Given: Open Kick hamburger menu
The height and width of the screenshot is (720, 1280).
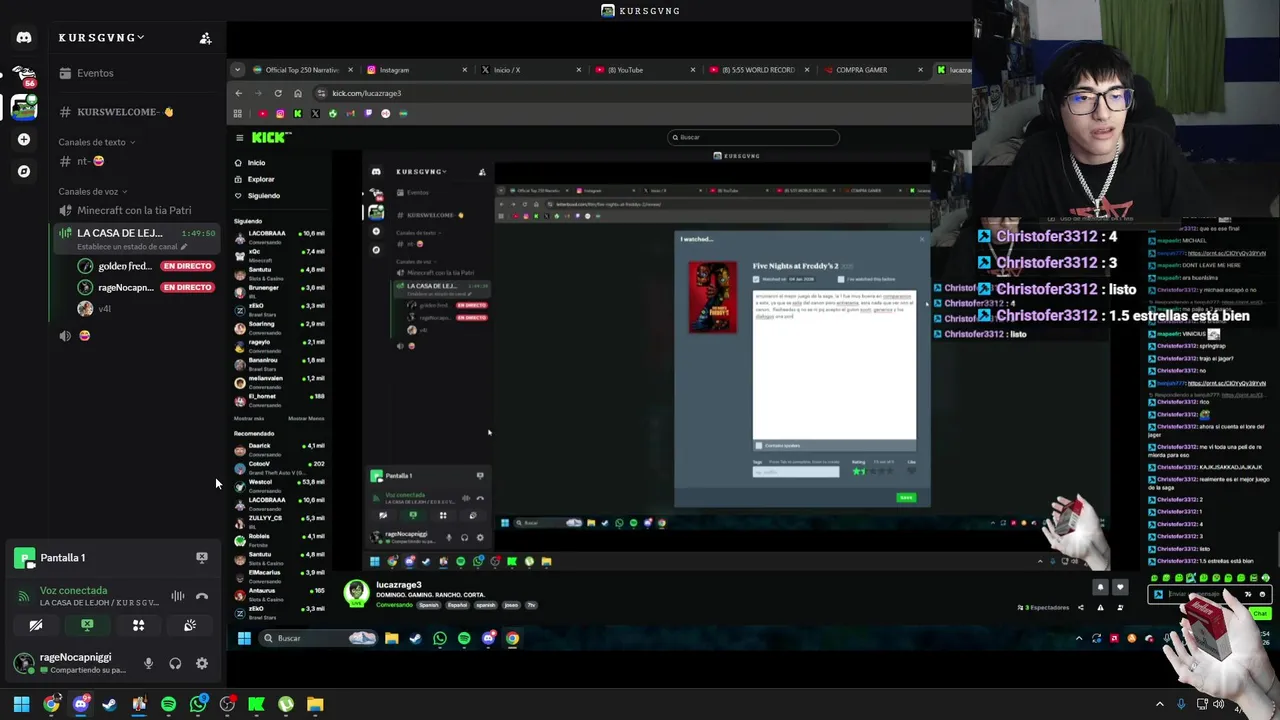Looking at the screenshot, I should click(239, 138).
